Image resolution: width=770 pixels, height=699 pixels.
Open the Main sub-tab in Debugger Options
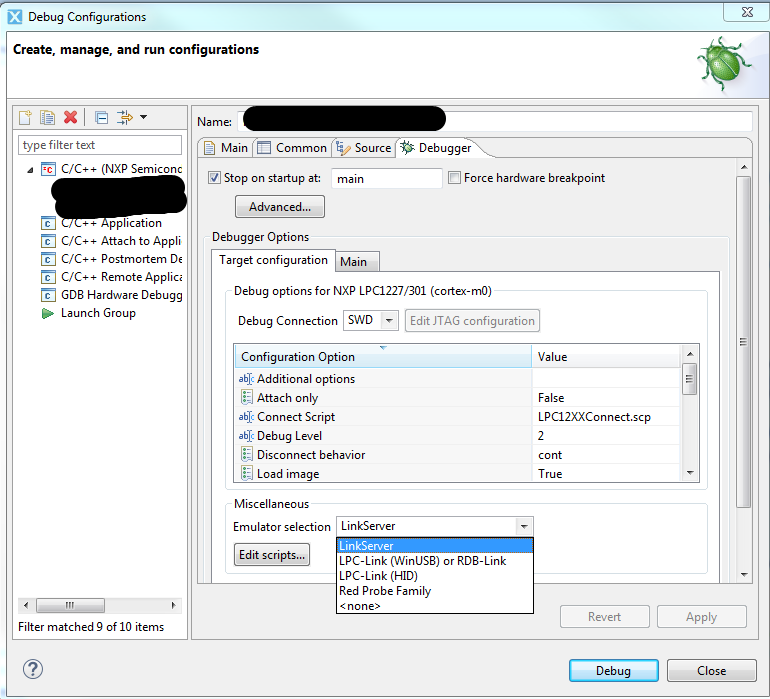[x=357, y=262]
